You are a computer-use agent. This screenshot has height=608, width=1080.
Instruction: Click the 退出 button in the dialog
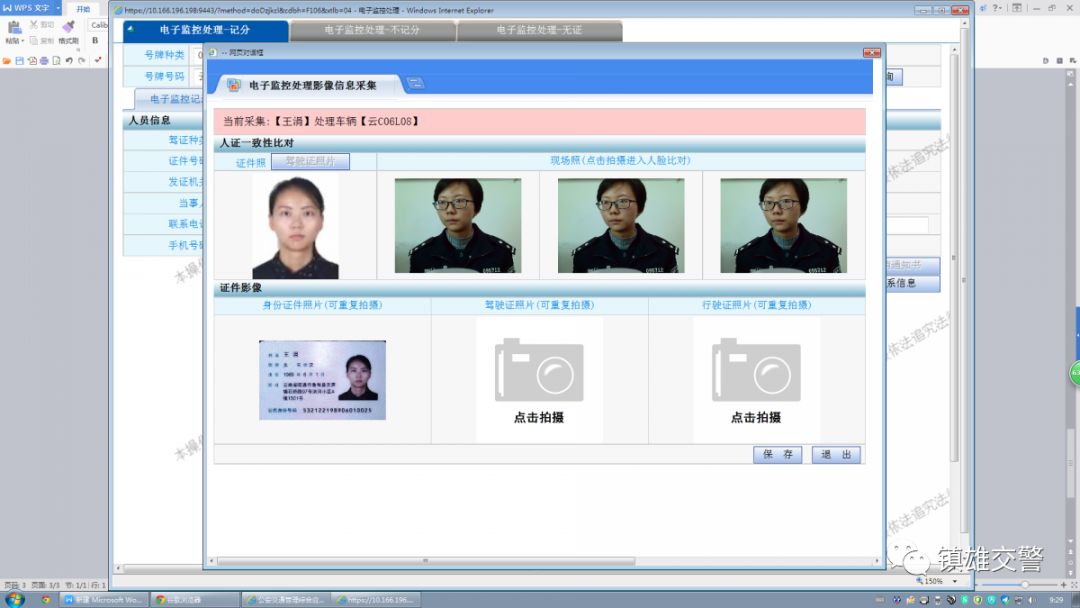click(836, 454)
